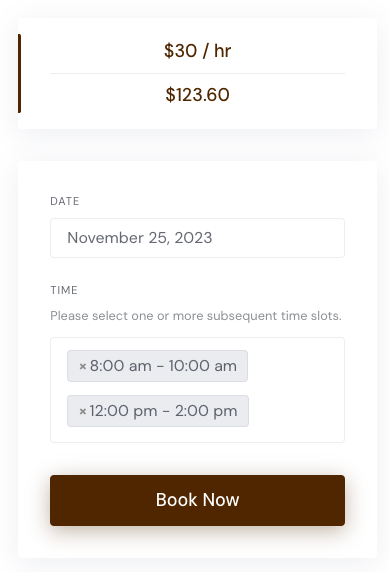
Task: Click the brown accent bar on price card
Action: coord(19,73)
